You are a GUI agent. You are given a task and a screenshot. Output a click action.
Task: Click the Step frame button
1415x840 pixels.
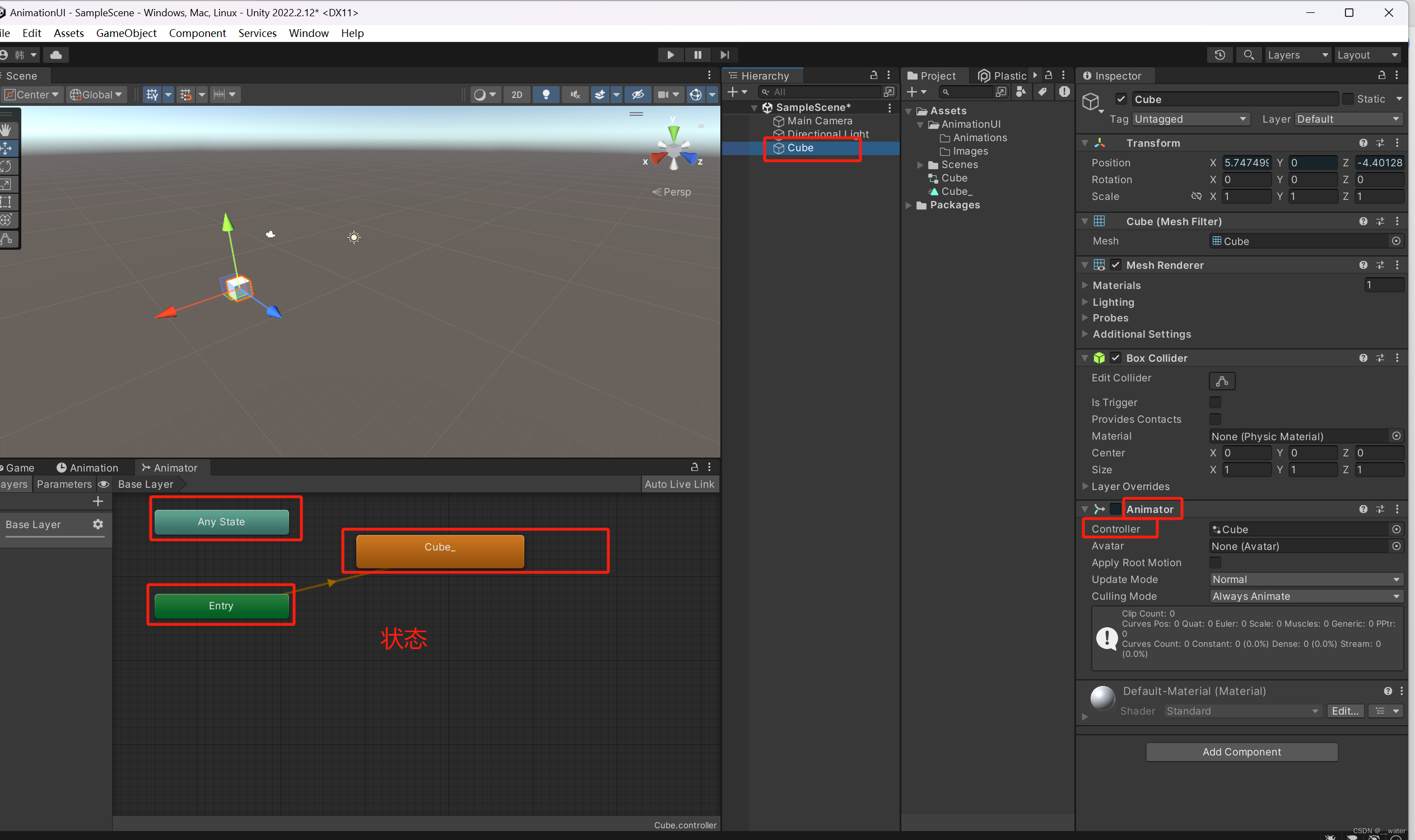point(724,55)
